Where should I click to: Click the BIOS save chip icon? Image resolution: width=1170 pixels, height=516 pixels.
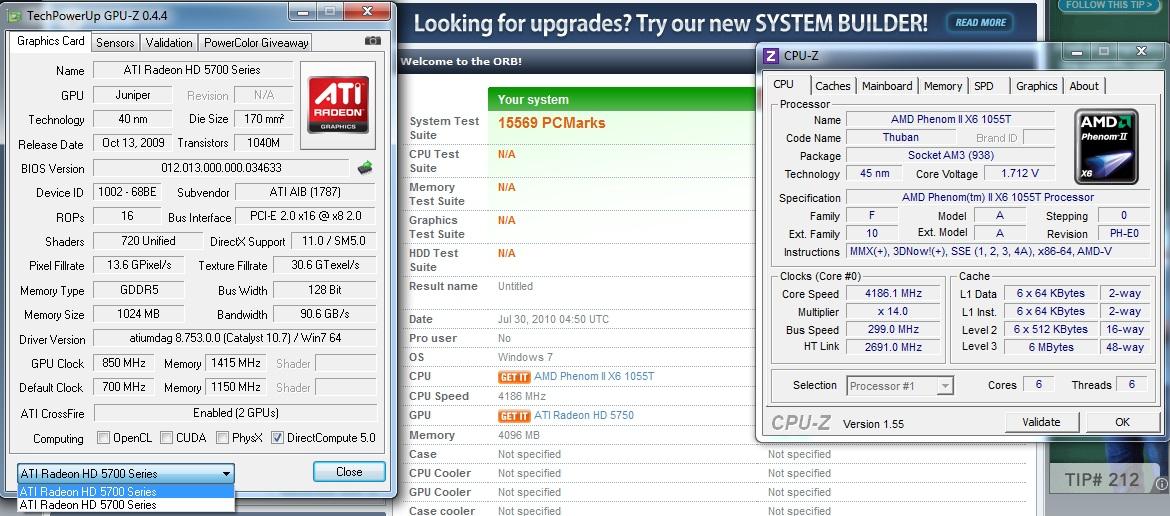(365, 168)
